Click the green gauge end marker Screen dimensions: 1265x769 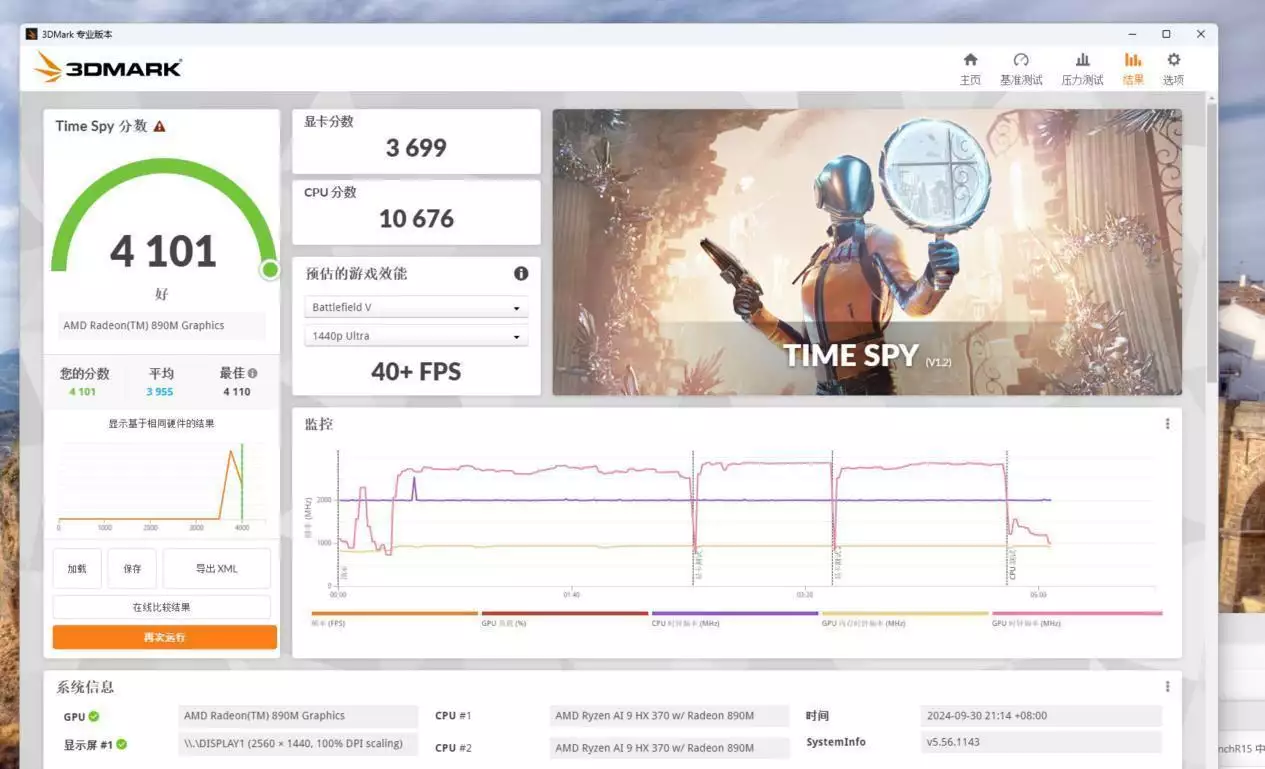270,270
